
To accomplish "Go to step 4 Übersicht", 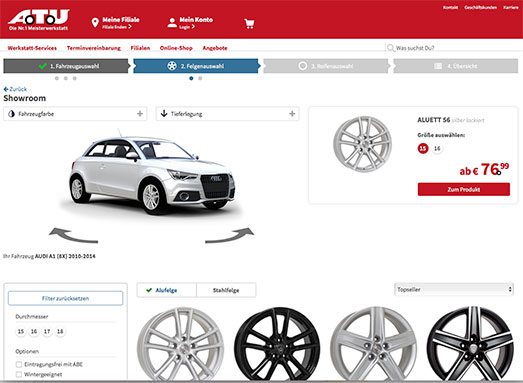I will [456, 66].
